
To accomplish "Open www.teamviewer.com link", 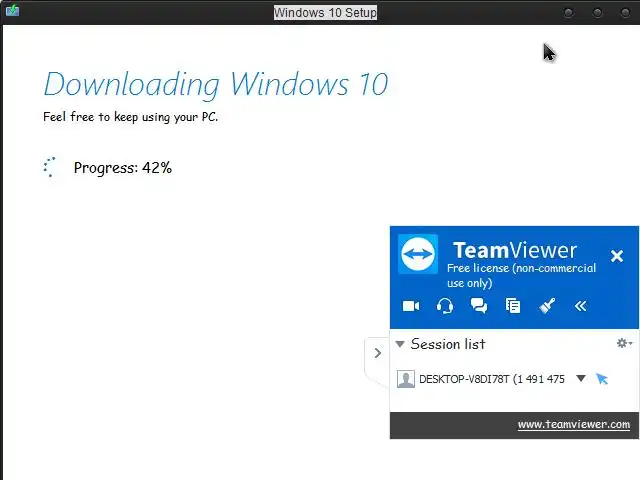I will (573, 424).
